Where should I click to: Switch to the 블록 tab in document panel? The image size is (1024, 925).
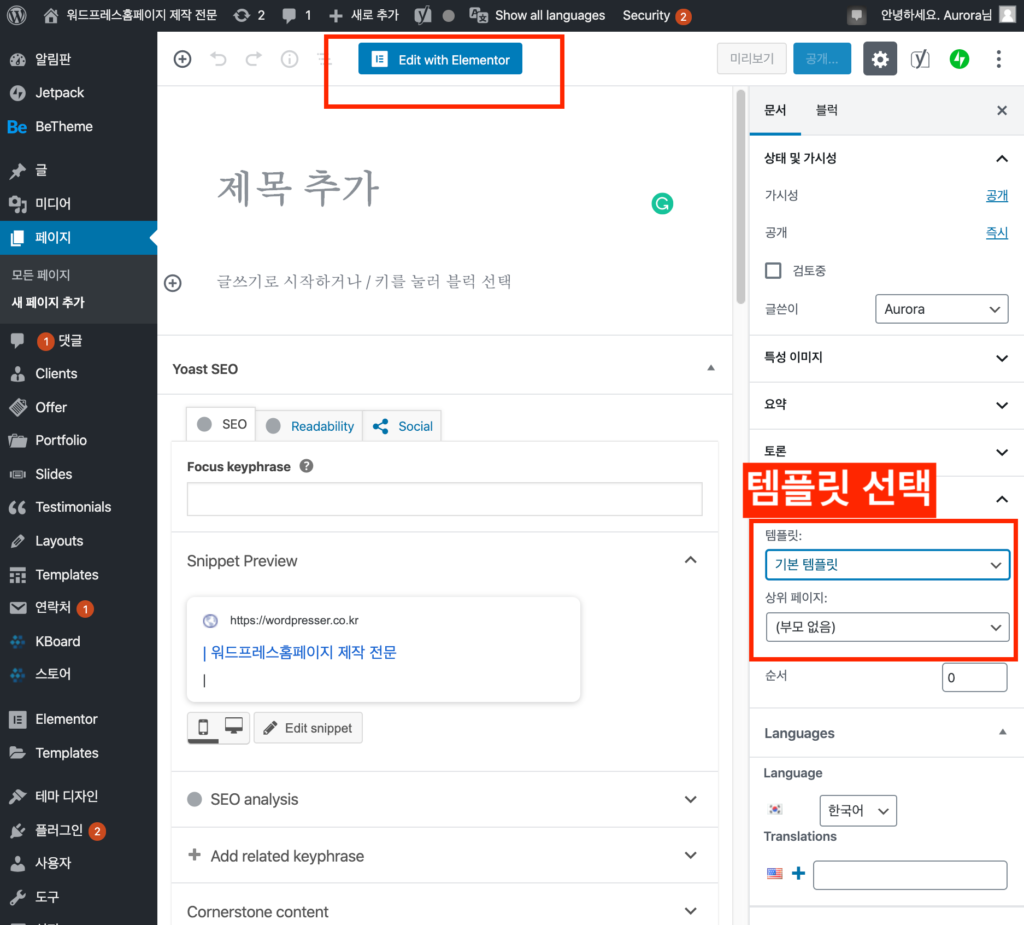(825, 111)
